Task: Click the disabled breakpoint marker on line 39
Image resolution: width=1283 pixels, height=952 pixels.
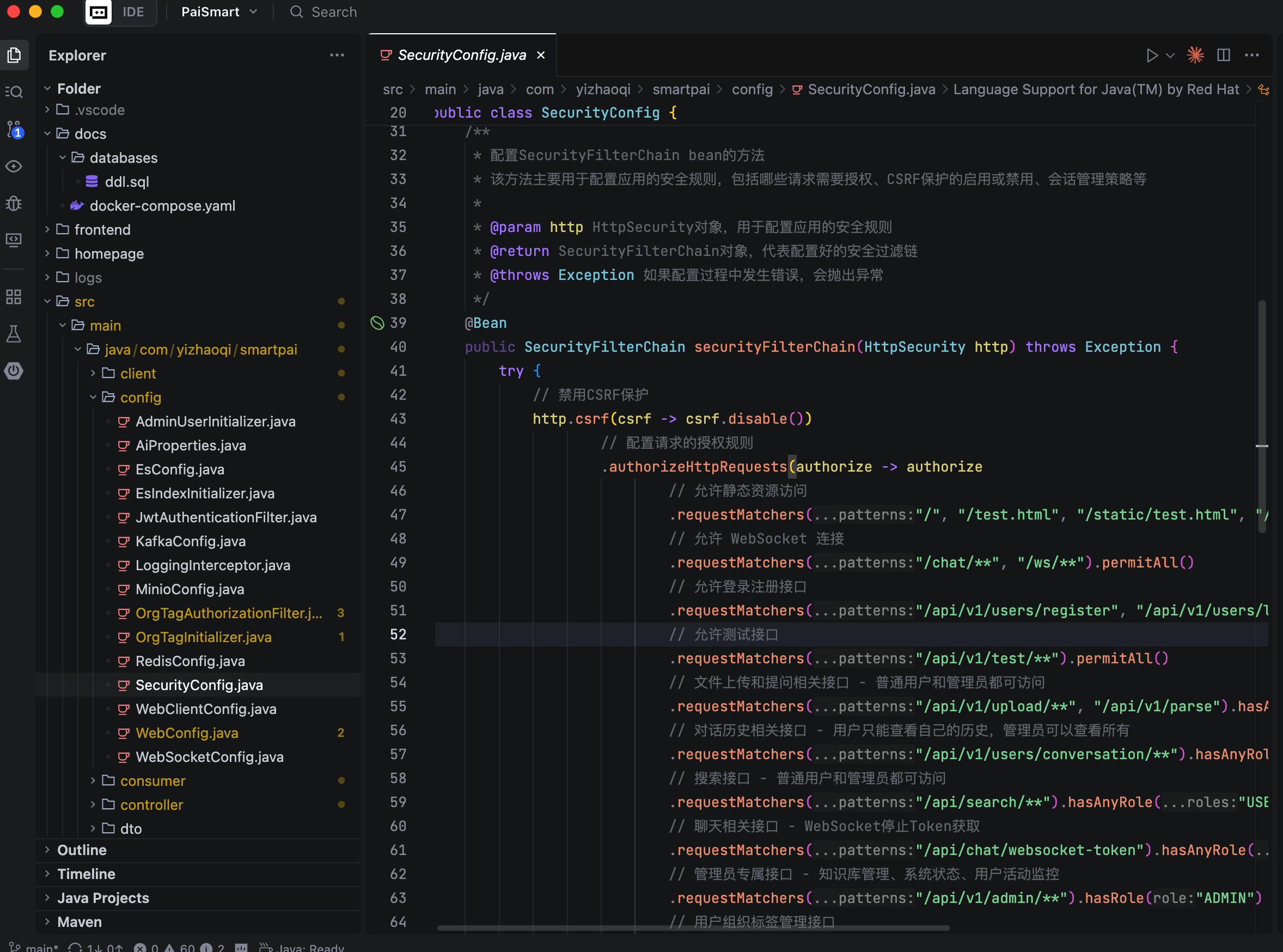Action: [377, 324]
